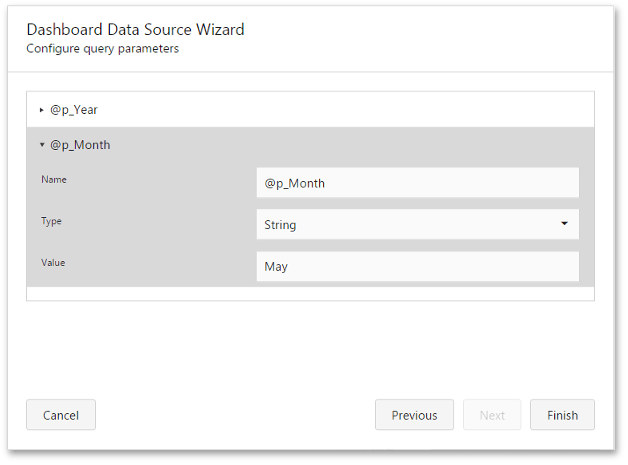Screen dimensions: 628x465
Task: Click the Configure query parameters subtitle
Action: pos(103,48)
